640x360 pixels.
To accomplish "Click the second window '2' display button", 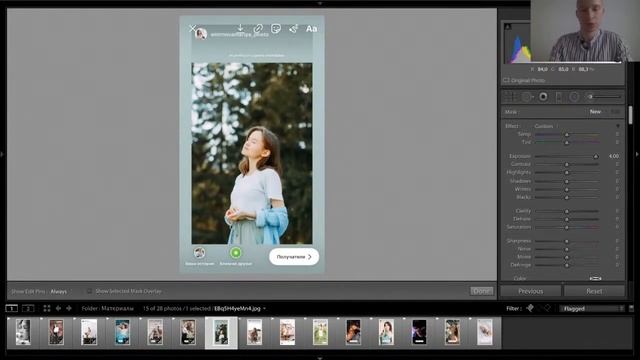I will pyautogui.click(x=28, y=308).
